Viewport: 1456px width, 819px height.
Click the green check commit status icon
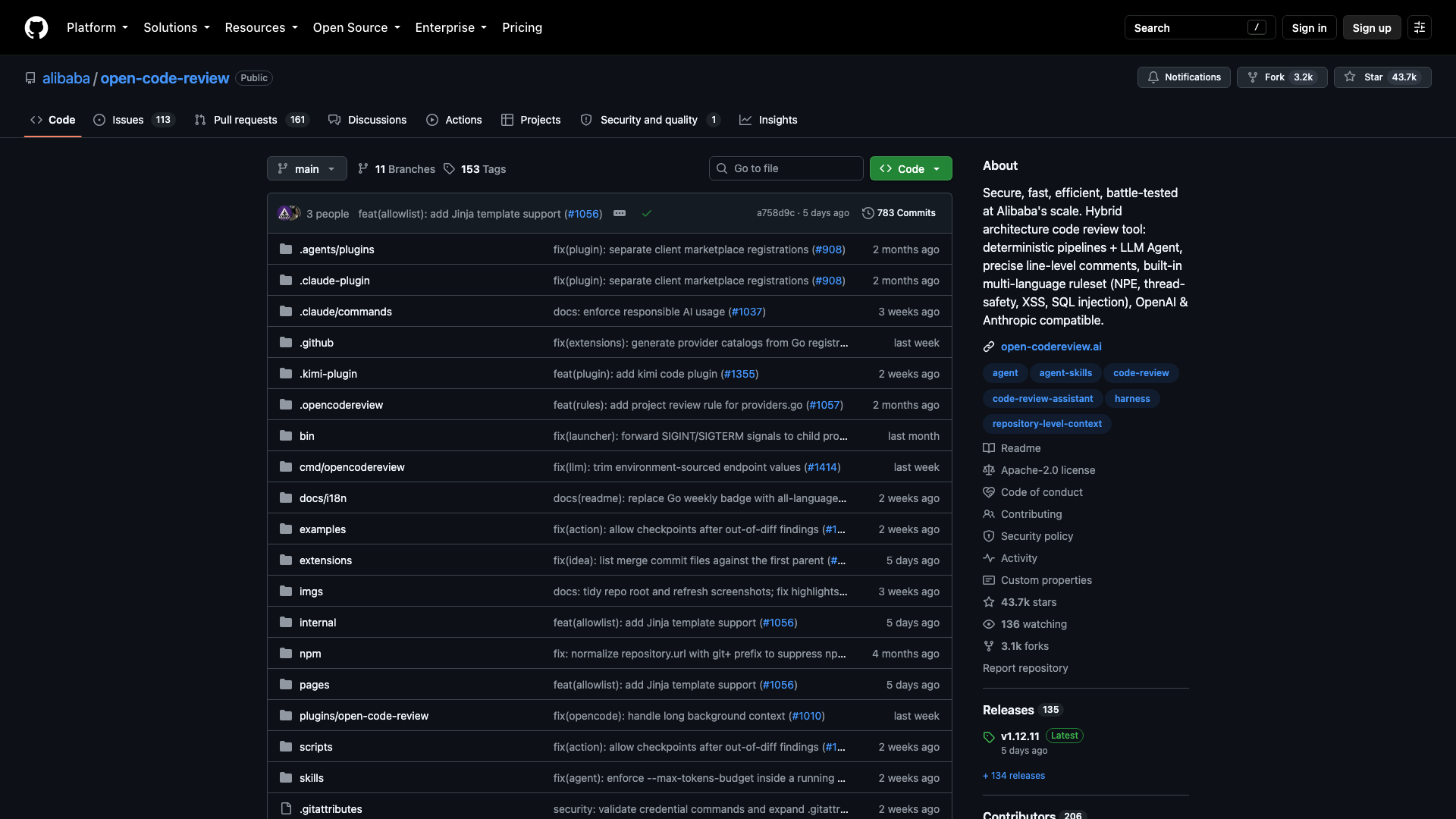[647, 214]
